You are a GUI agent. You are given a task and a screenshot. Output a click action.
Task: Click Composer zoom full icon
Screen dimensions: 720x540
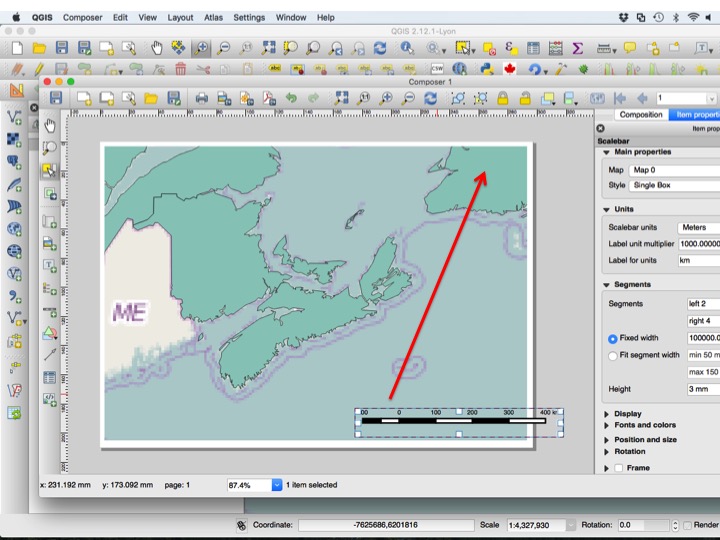pos(342,98)
